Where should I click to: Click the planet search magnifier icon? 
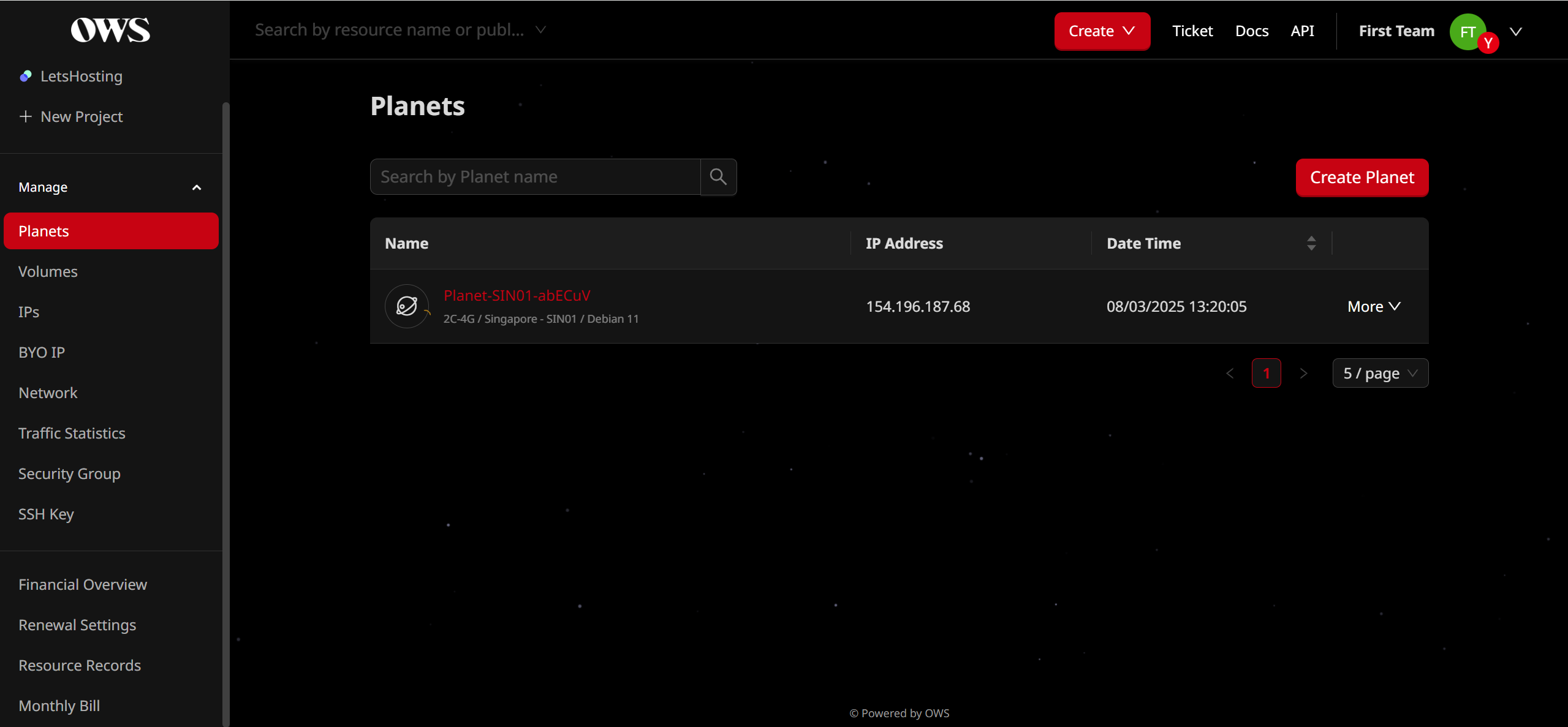[x=718, y=177]
